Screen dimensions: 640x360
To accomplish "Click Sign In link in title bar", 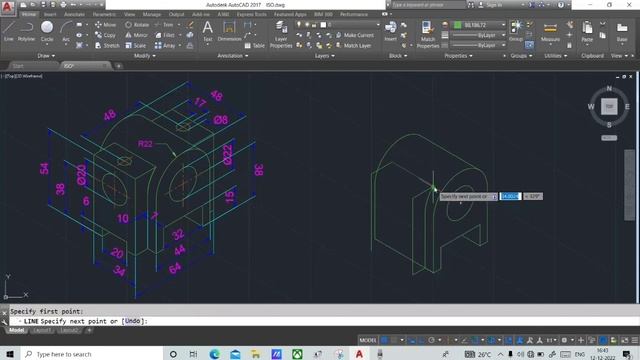I will (x=491, y=5).
